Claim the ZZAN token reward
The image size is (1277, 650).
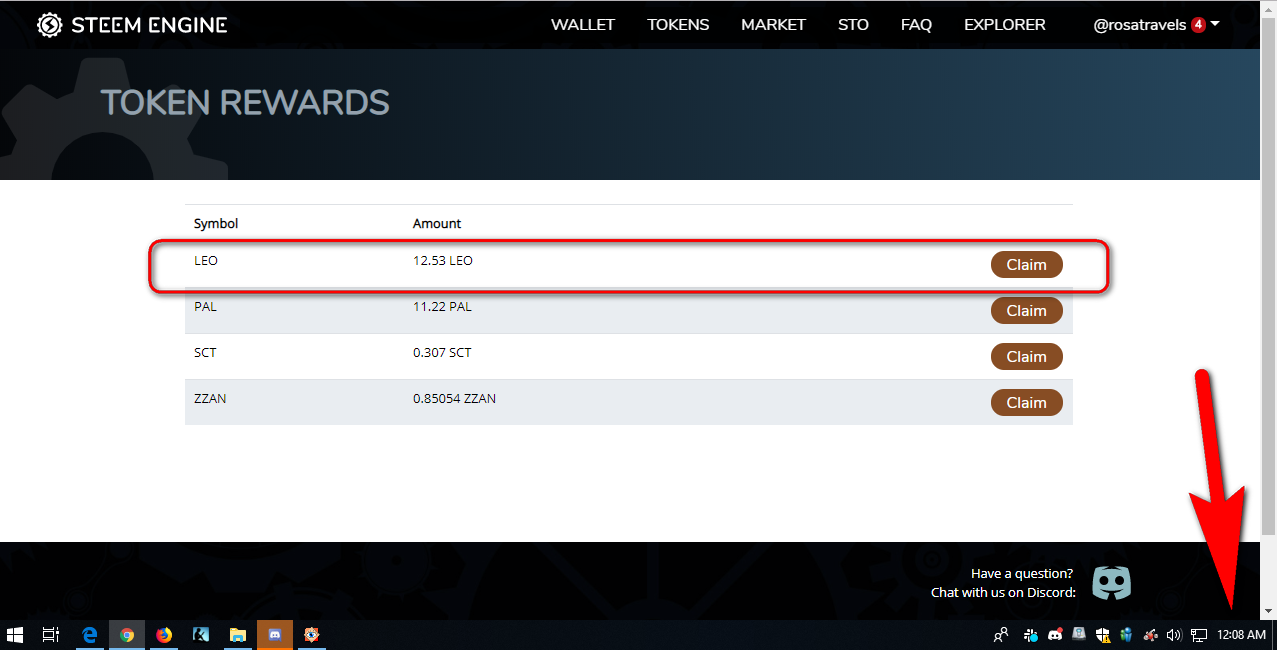coord(1026,403)
